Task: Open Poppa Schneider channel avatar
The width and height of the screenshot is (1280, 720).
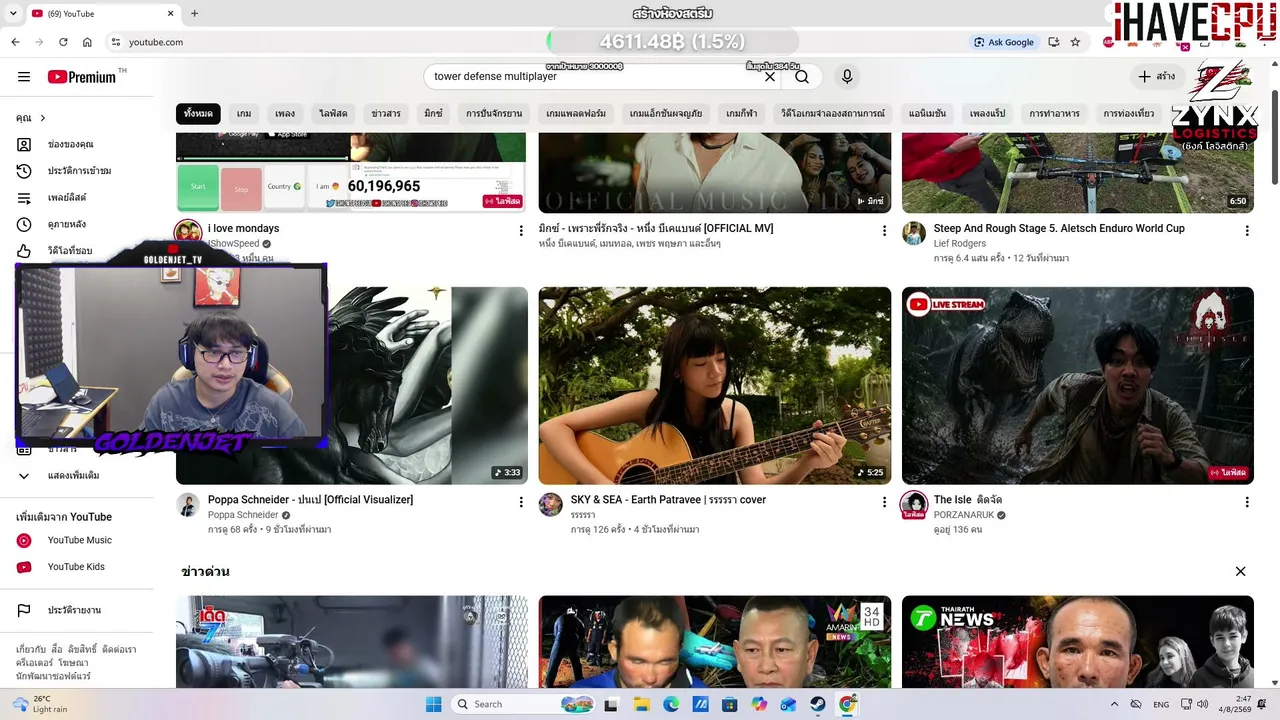Action: point(188,504)
